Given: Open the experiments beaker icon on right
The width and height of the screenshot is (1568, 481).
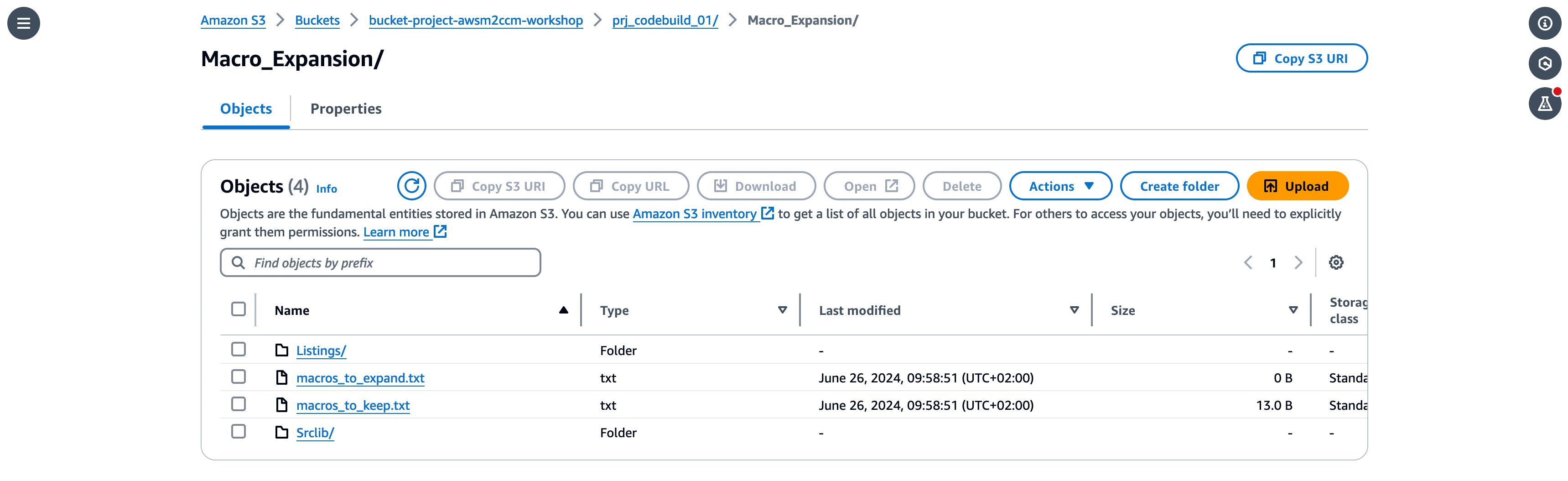Looking at the screenshot, I should (1545, 104).
